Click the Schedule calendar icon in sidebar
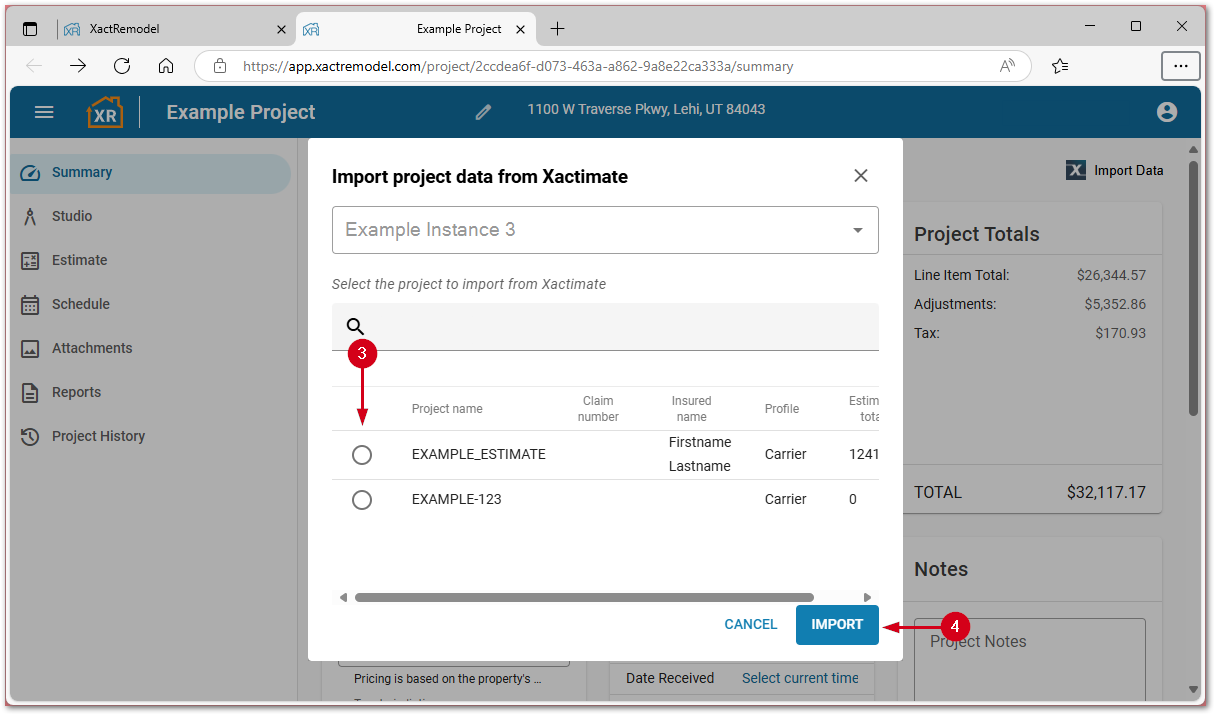The height and width of the screenshot is (715, 1215). pyautogui.click(x=30, y=304)
